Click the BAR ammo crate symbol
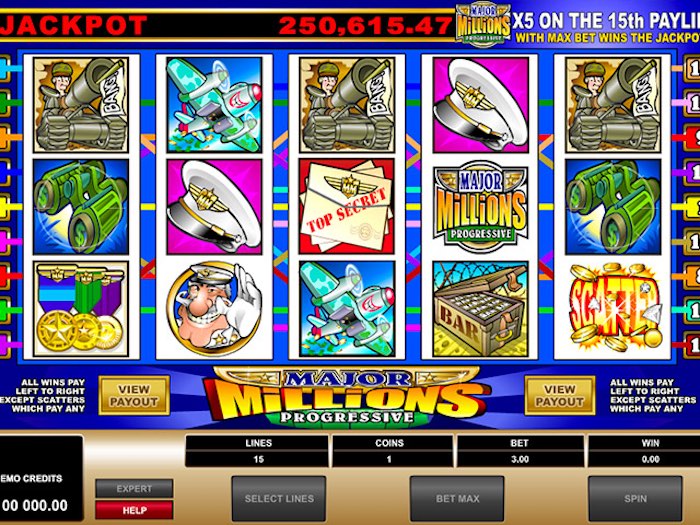The width and height of the screenshot is (700, 525). pyautogui.click(x=480, y=308)
